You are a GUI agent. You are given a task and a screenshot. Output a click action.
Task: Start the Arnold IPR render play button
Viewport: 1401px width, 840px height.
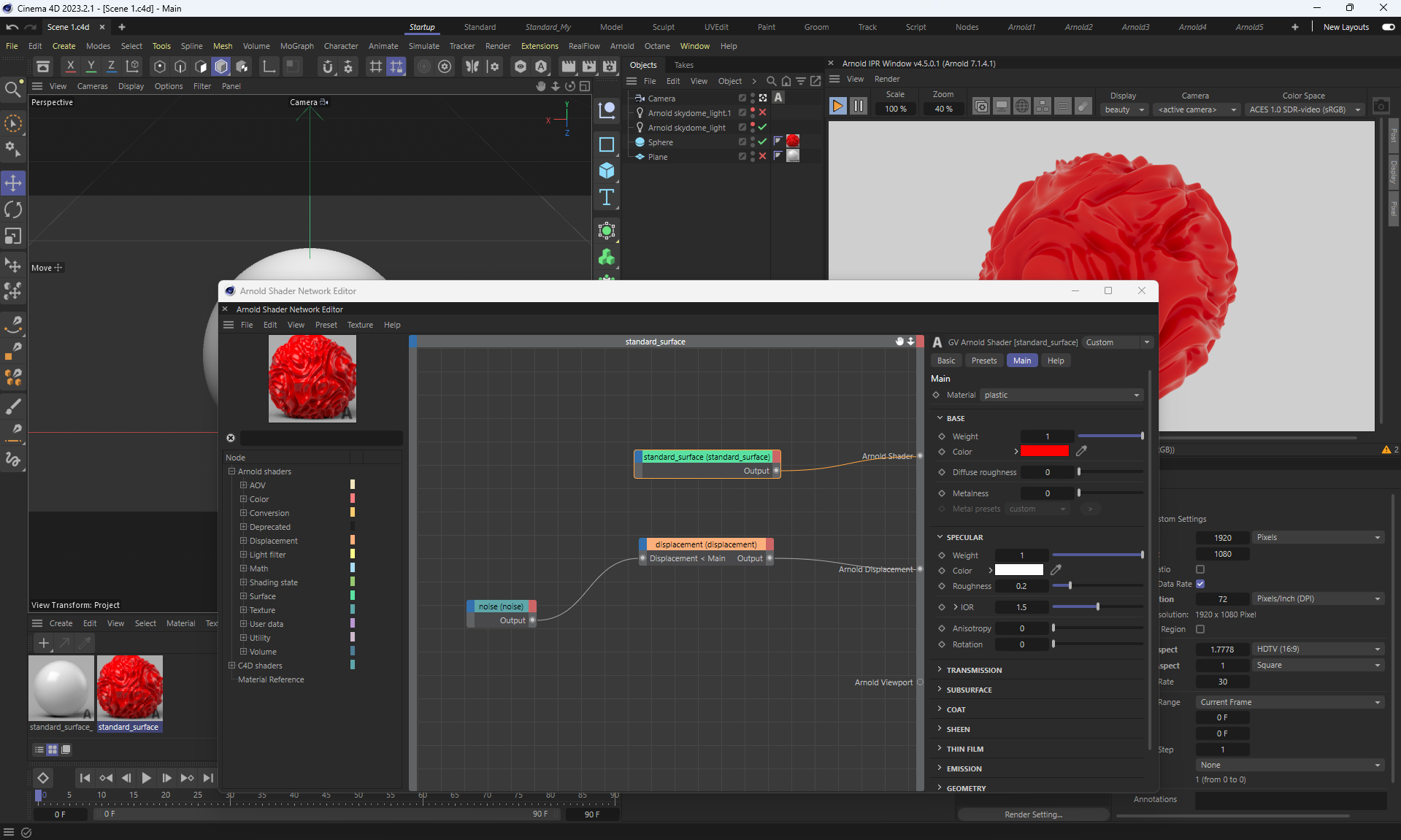837,106
